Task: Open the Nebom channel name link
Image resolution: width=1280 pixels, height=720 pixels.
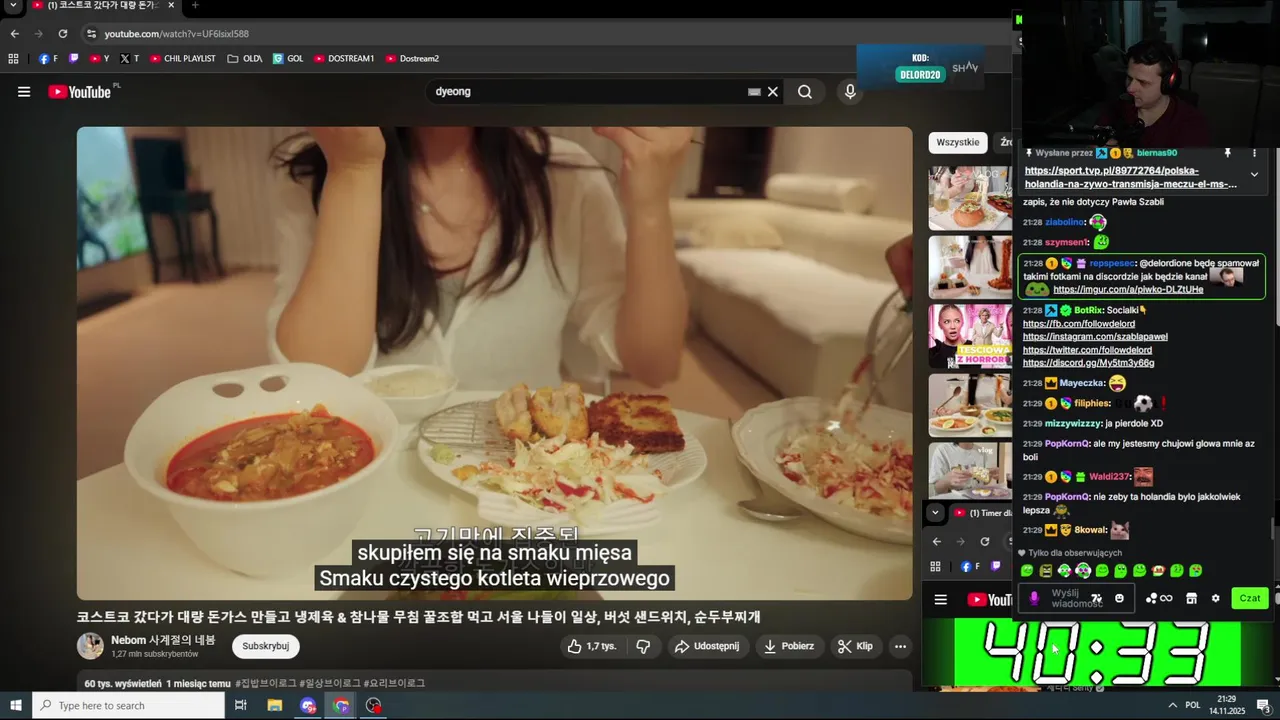Action: tap(163, 640)
